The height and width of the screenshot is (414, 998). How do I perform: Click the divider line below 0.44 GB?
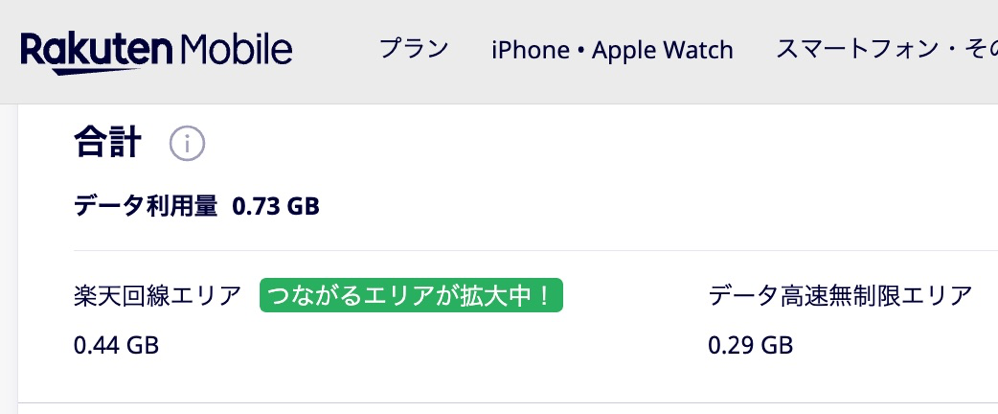click(x=500, y=403)
